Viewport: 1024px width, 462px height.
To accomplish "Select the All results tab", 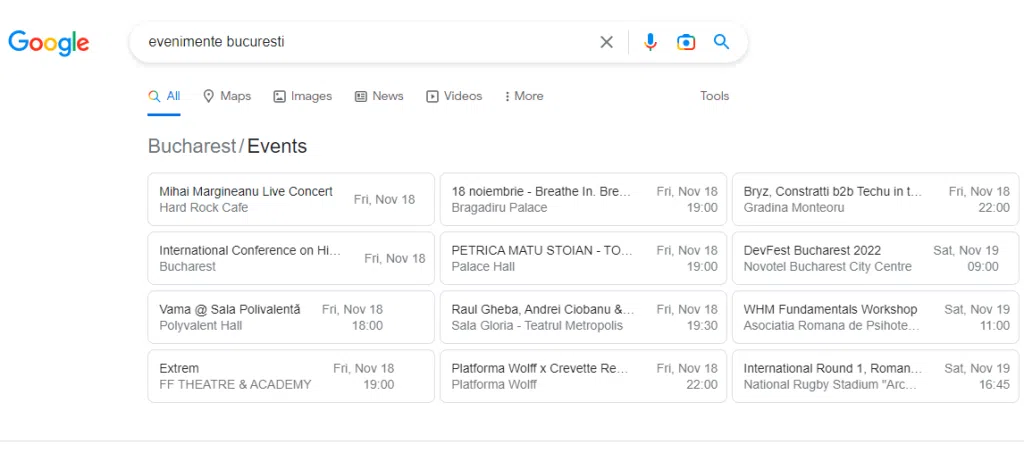I will coord(164,96).
